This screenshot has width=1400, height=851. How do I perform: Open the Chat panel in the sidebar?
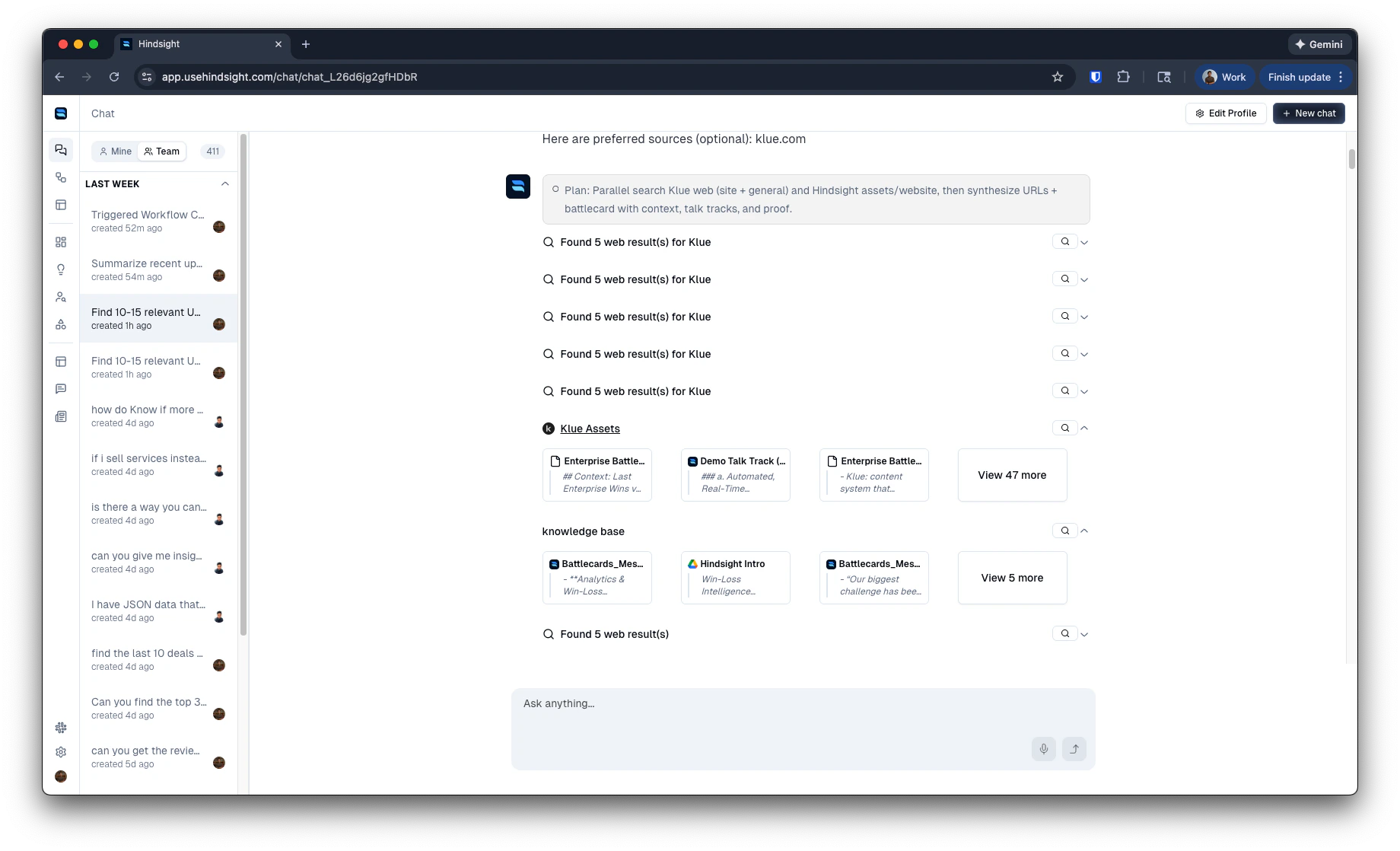coord(61,150)
